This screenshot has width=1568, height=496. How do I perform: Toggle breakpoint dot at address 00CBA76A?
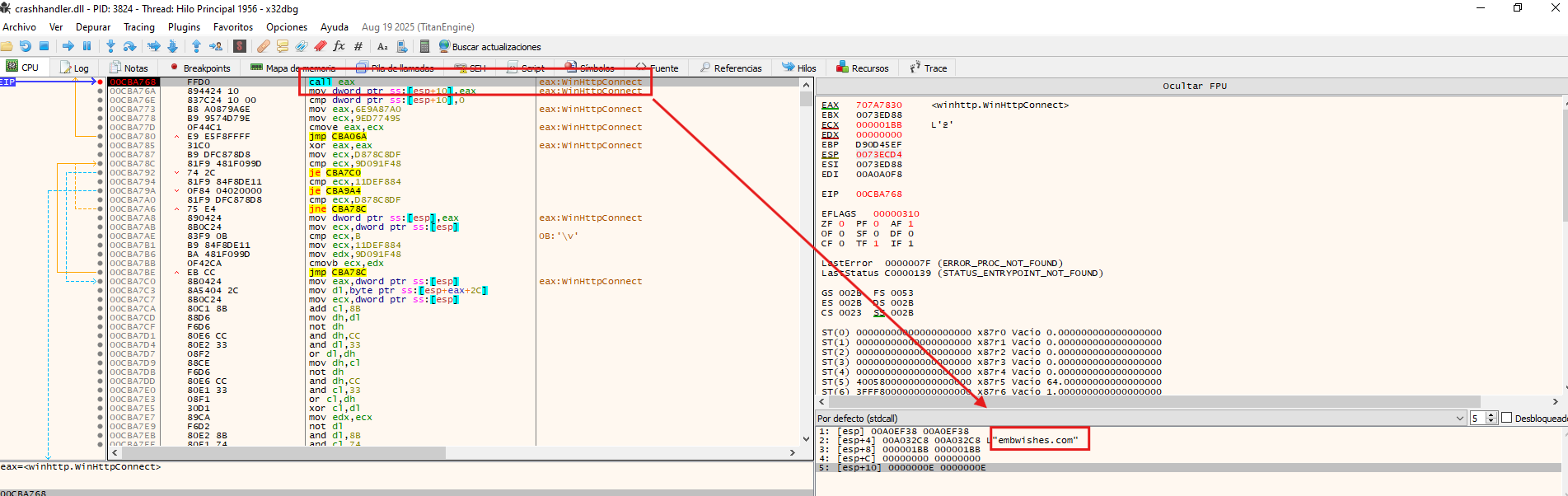(x=101, y=91)
